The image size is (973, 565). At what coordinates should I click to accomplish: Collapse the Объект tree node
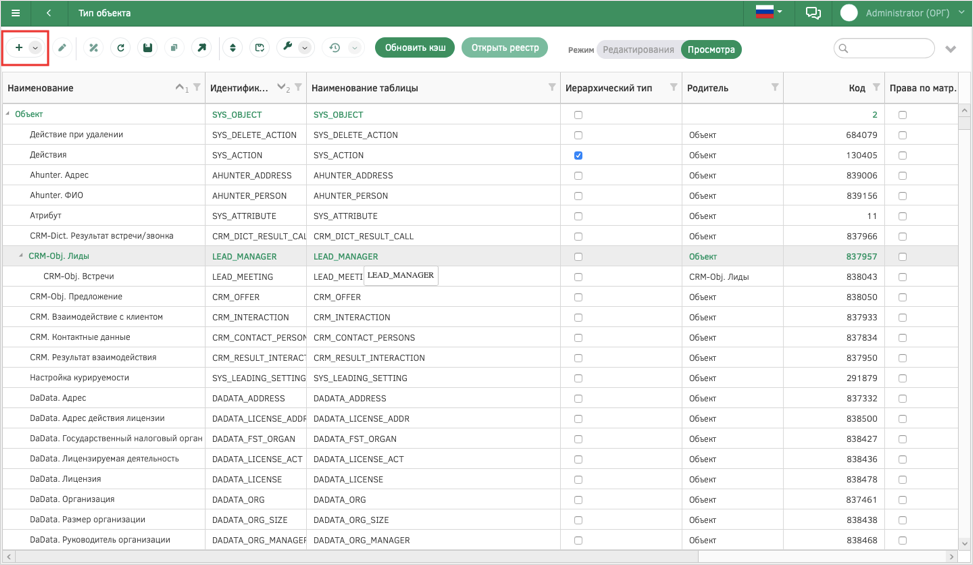8,114
